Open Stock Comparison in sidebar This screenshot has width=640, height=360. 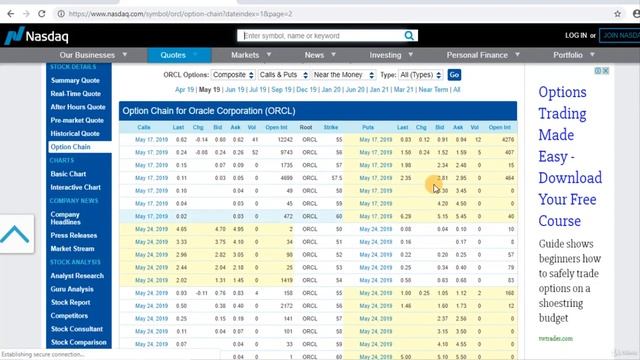click(x=79, y=342)
